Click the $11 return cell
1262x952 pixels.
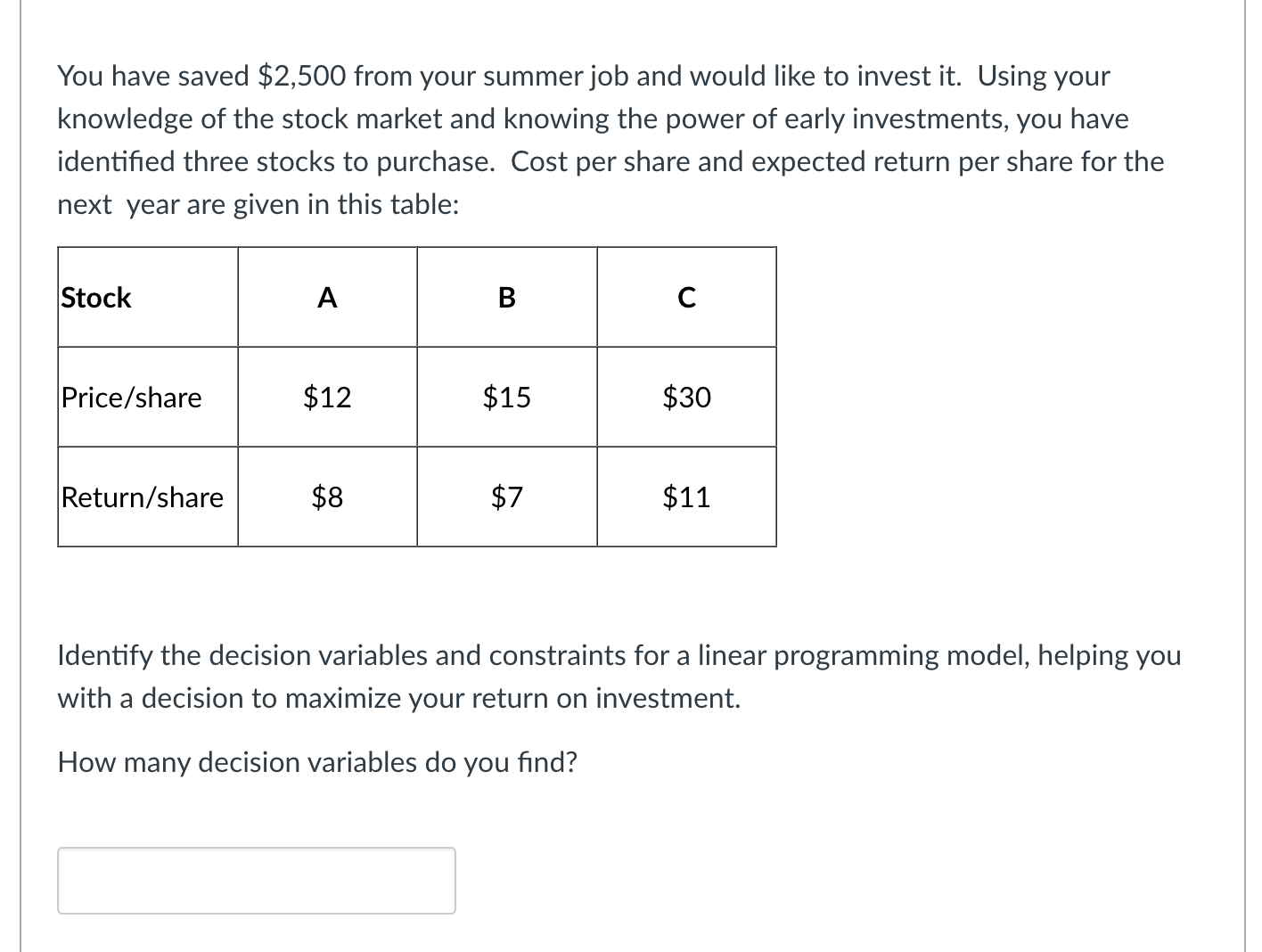point(686,497)
